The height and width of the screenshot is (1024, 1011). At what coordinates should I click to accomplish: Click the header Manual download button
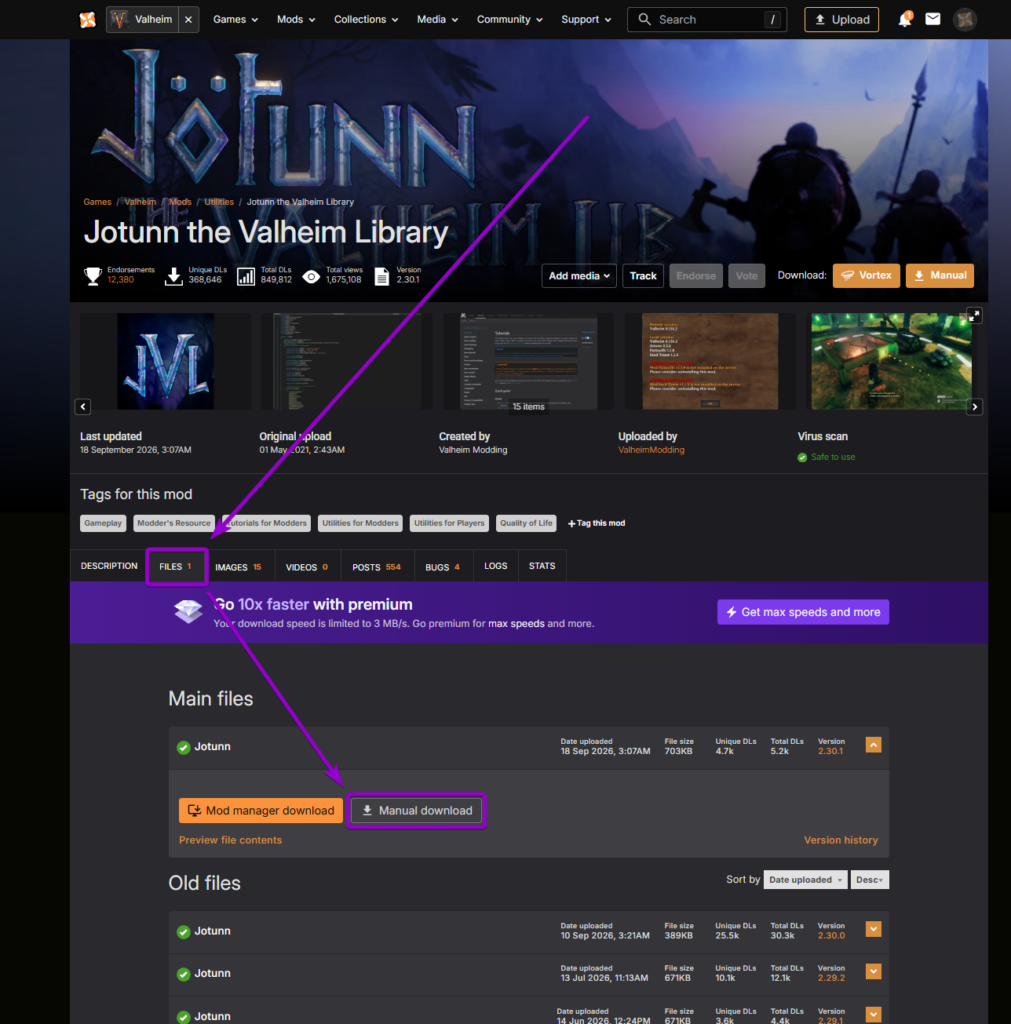tap(940, 276)
